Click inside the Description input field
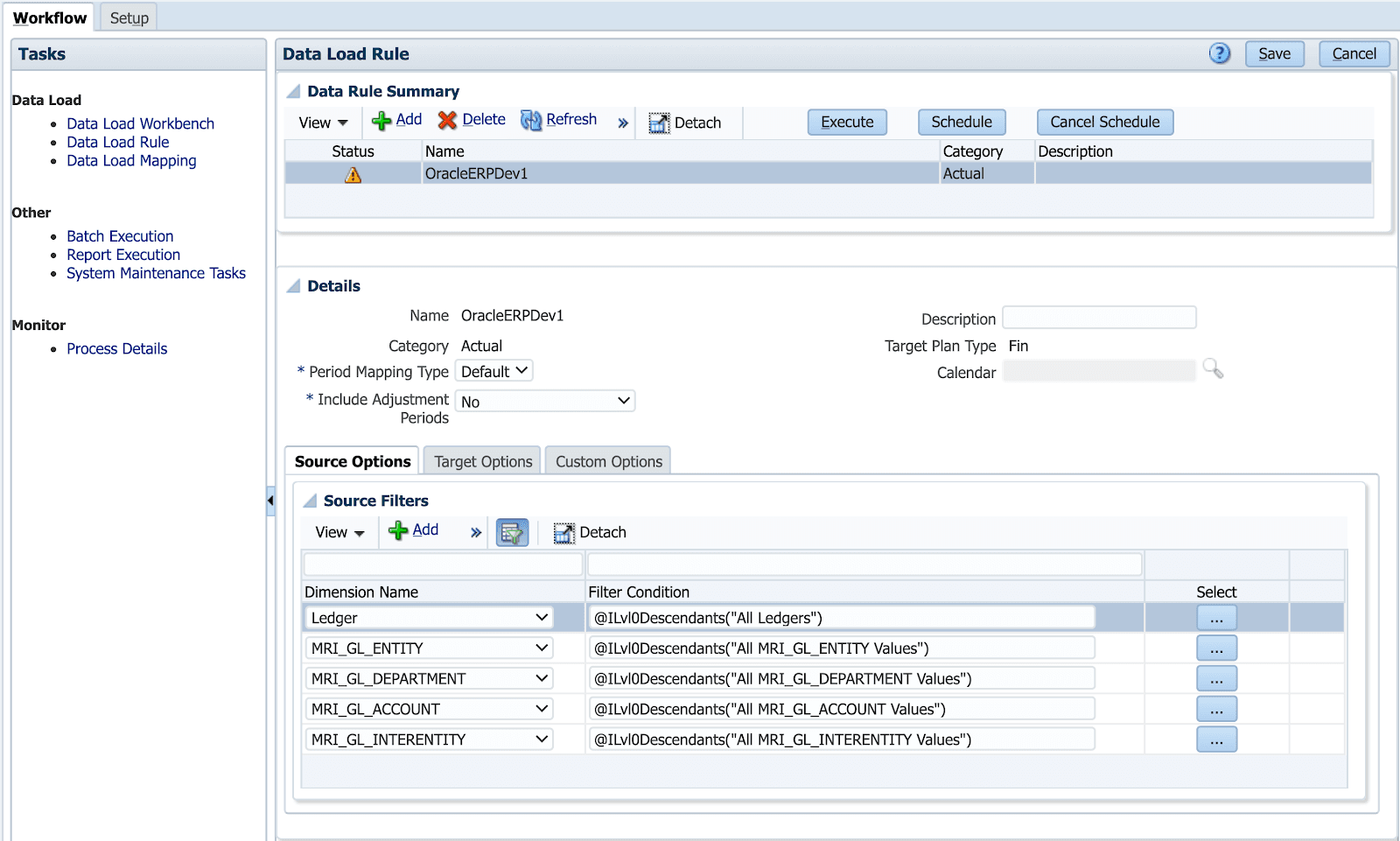This screenshot has width=1400, height=841. [1099, 317]
